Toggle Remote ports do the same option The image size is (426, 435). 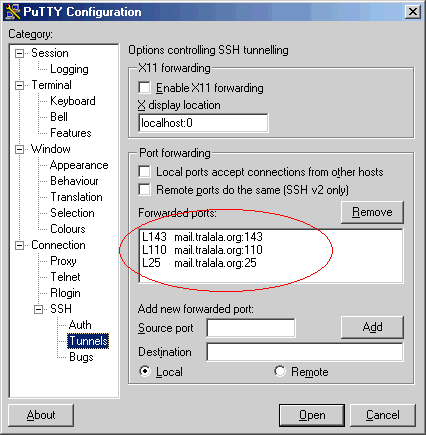[x=144, y=189]
